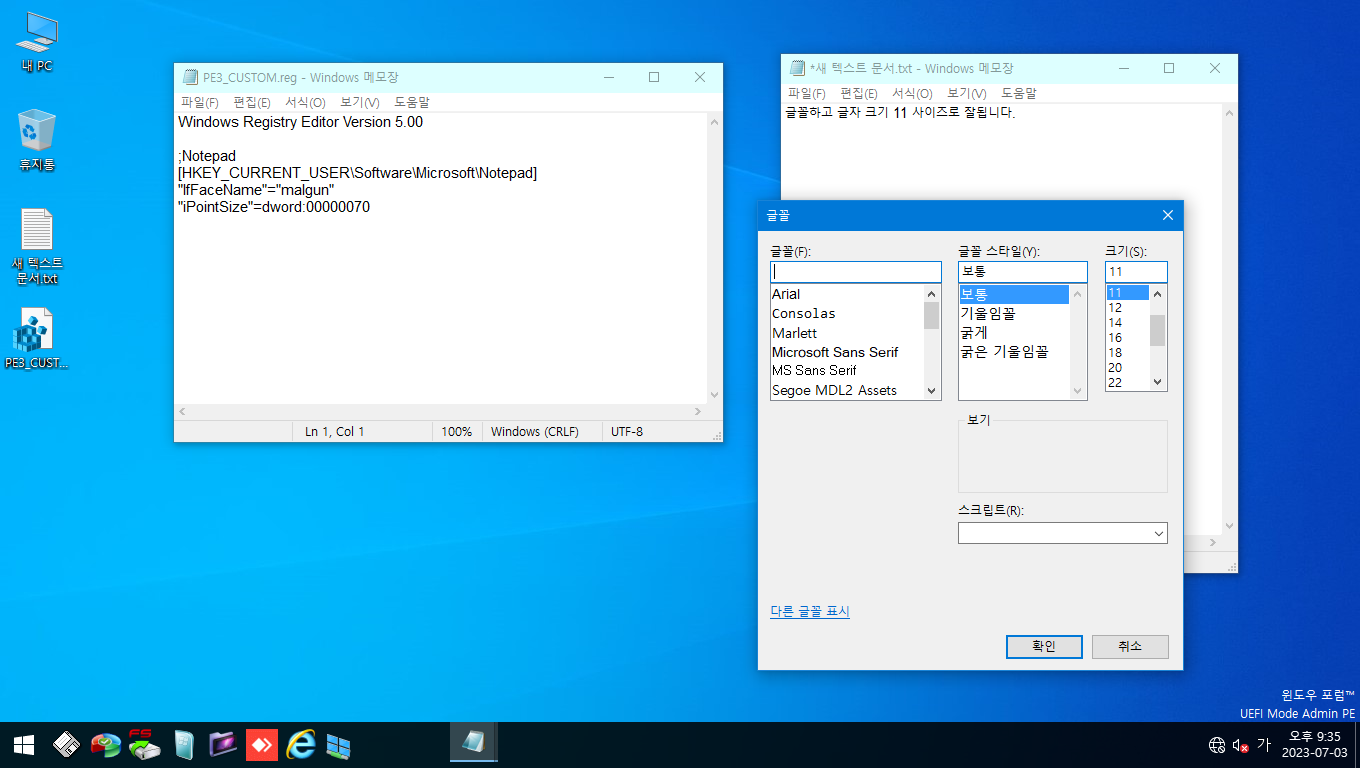The image size is (1360, 768).
Task: Open 도움말 menu in 새 텍스트 문서 Notepad
Action: (x=1019, y=93)
